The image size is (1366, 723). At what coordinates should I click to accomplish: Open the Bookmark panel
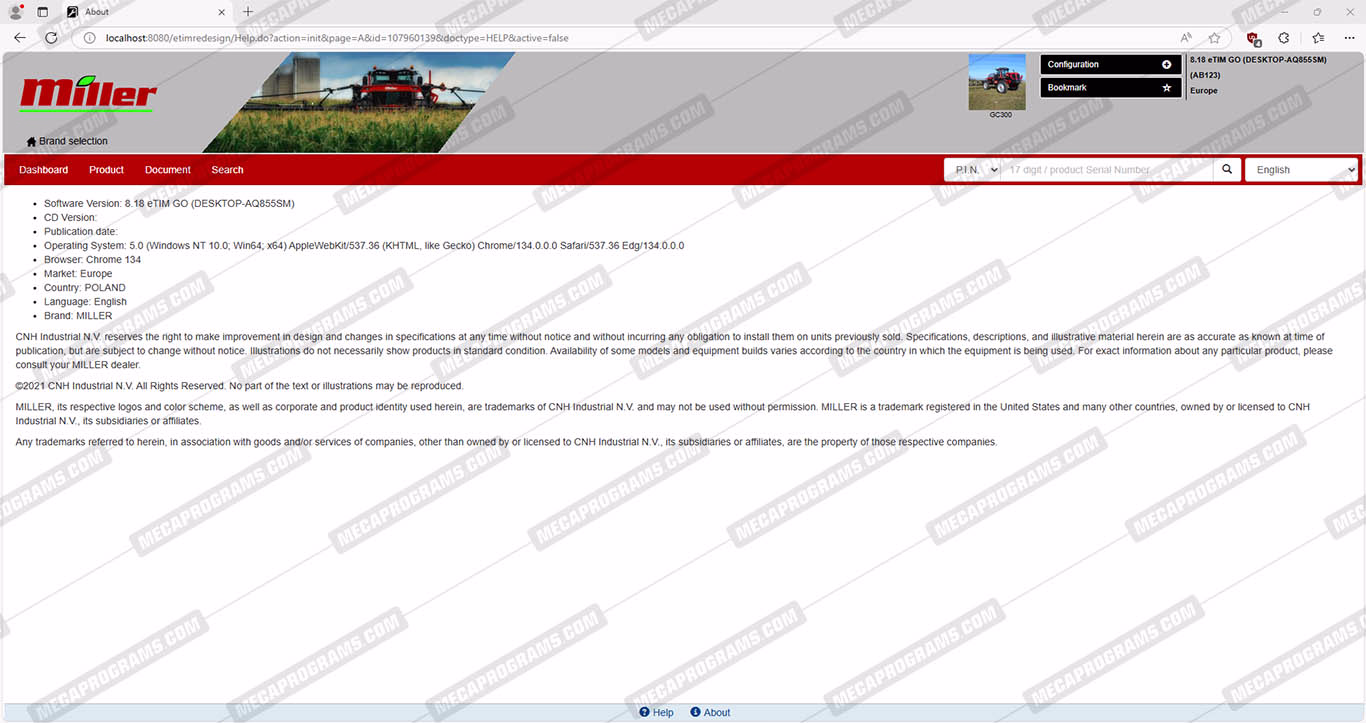1111,88
